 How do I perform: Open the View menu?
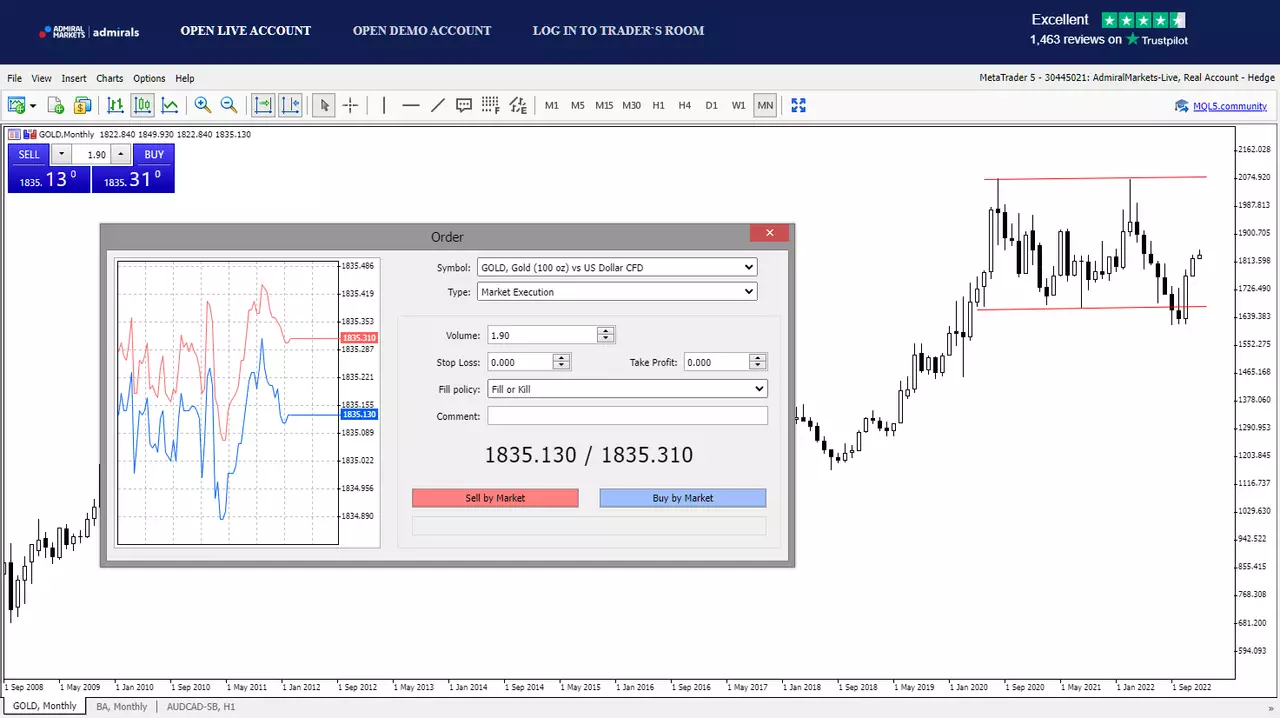point(41,78)
